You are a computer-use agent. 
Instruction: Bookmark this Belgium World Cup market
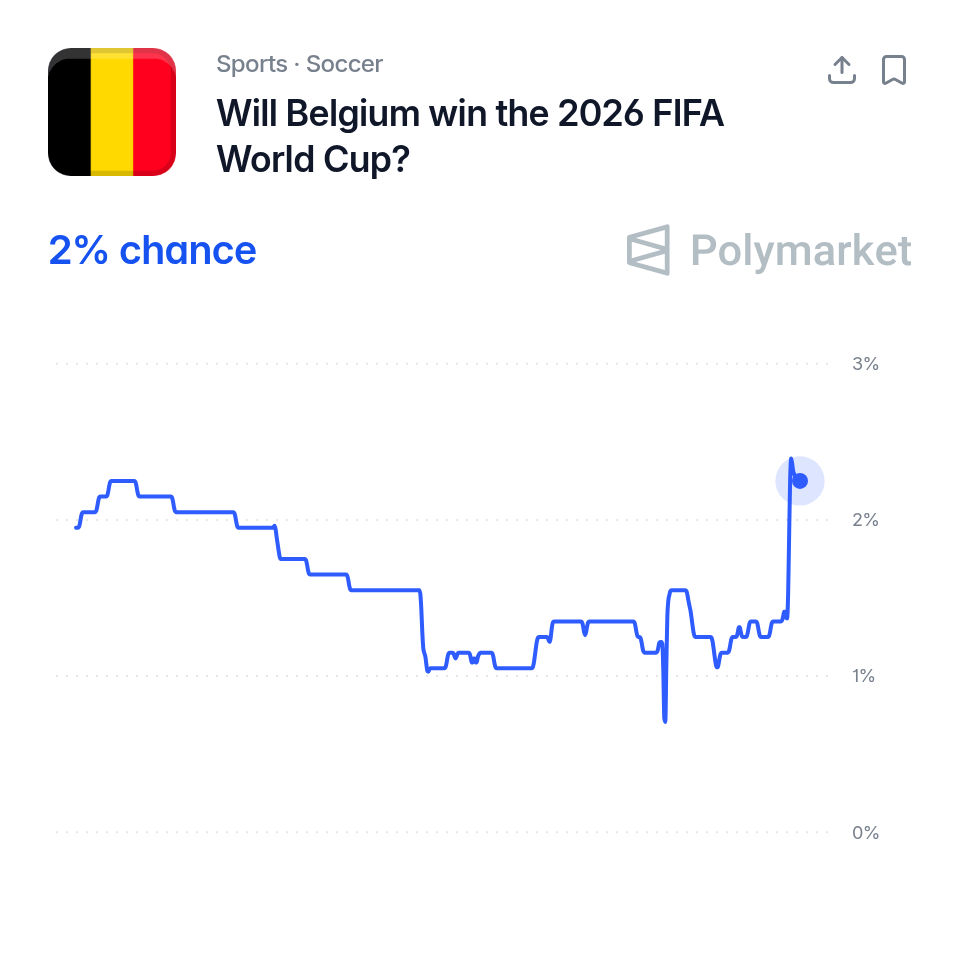pos(894,70)
